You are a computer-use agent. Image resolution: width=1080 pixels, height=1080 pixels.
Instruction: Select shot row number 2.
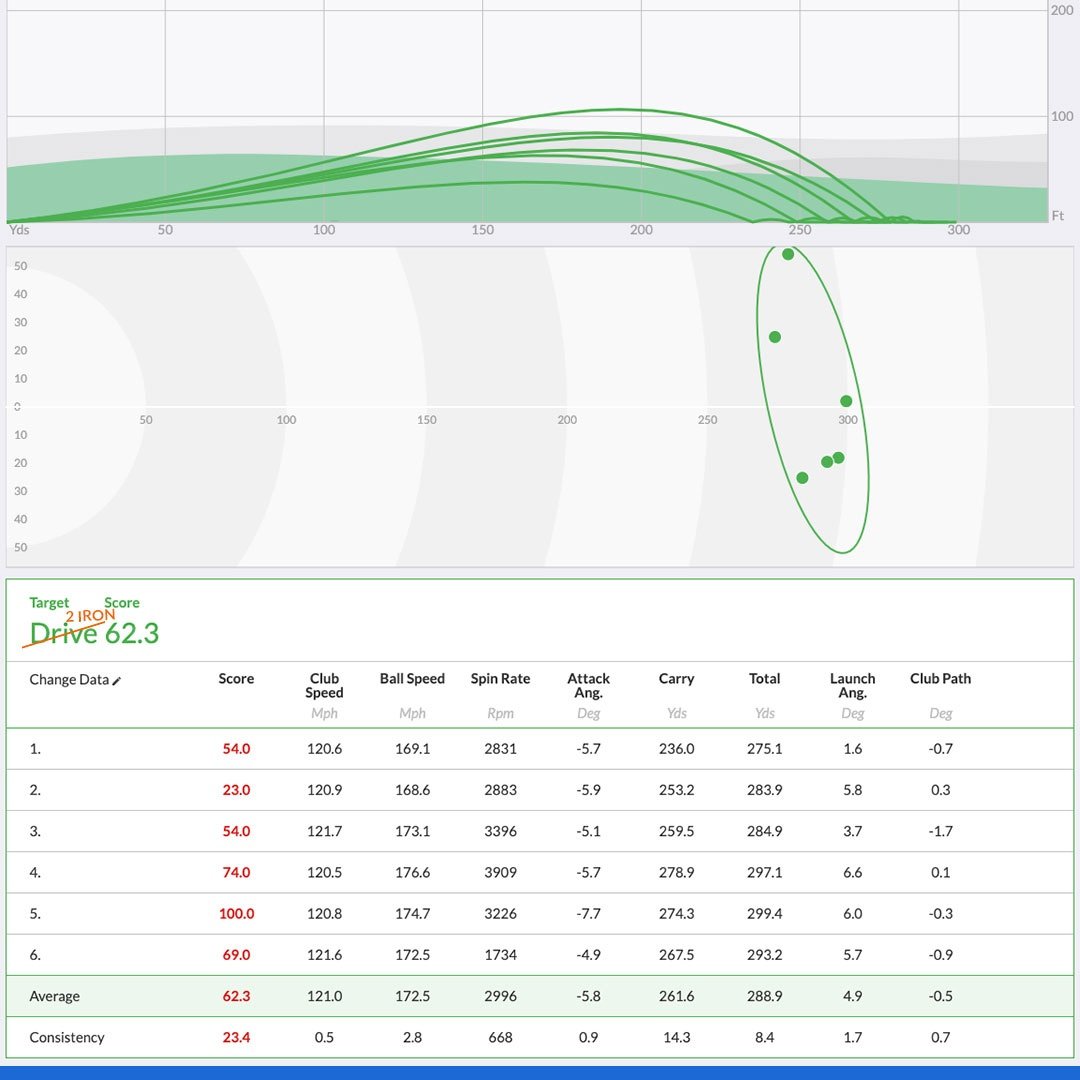[540, 790]
